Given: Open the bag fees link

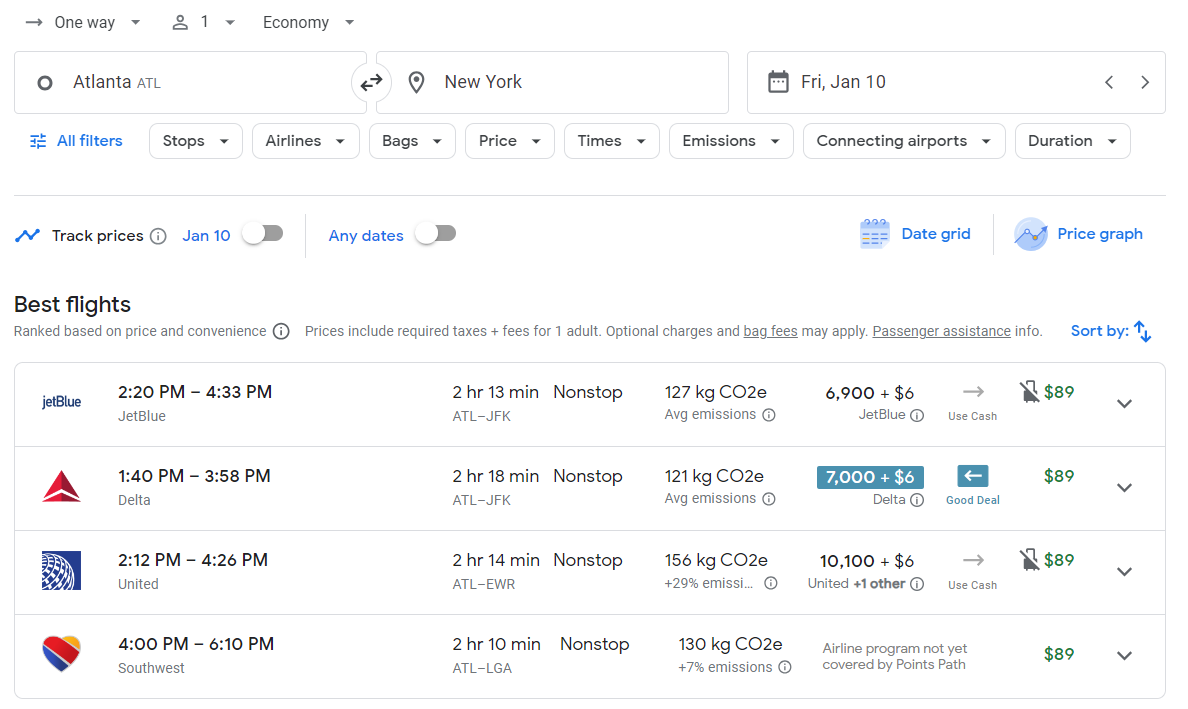Looking at the screenshot, I should click(770, 331).
